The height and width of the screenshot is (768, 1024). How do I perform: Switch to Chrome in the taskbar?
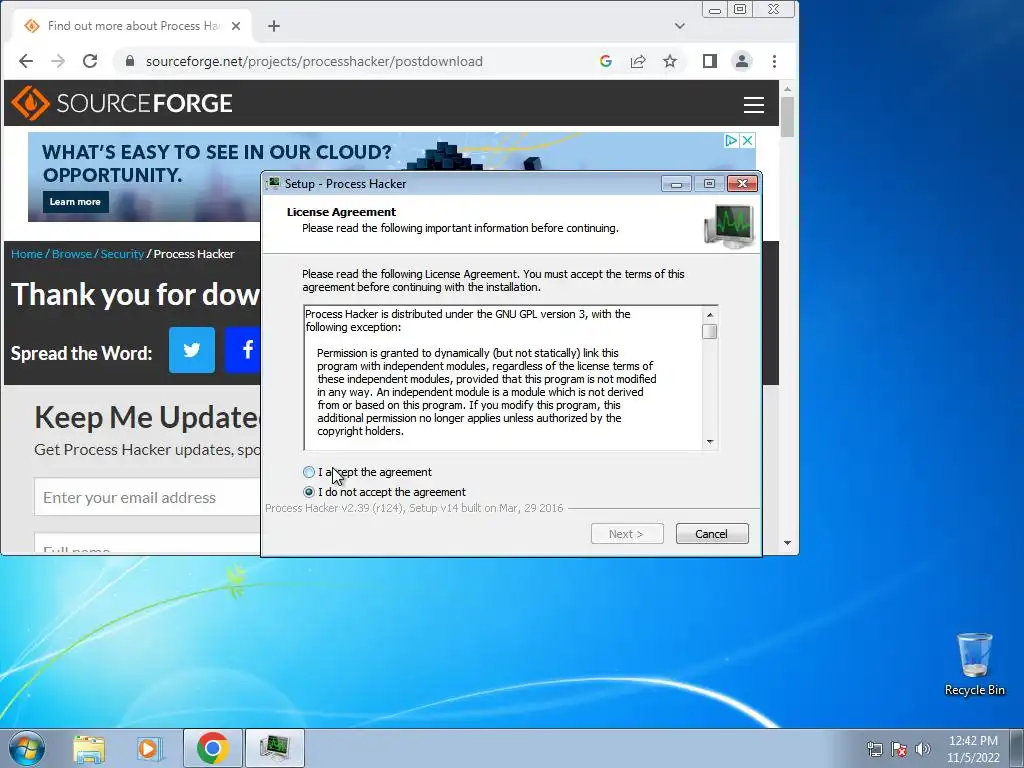(212, 748)
